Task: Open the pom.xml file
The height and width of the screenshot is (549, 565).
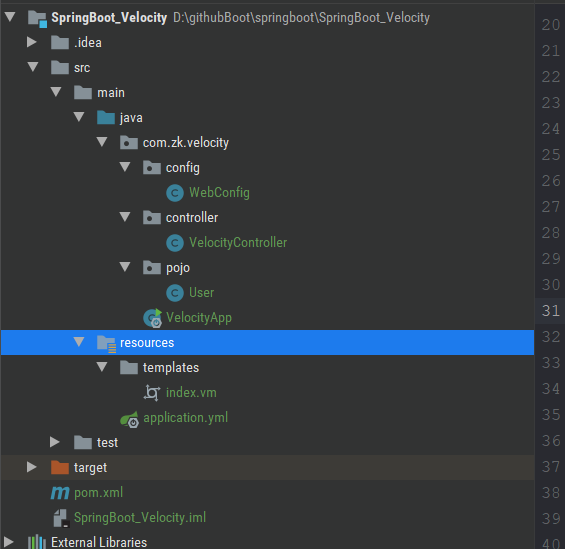Action: point(98,492)
